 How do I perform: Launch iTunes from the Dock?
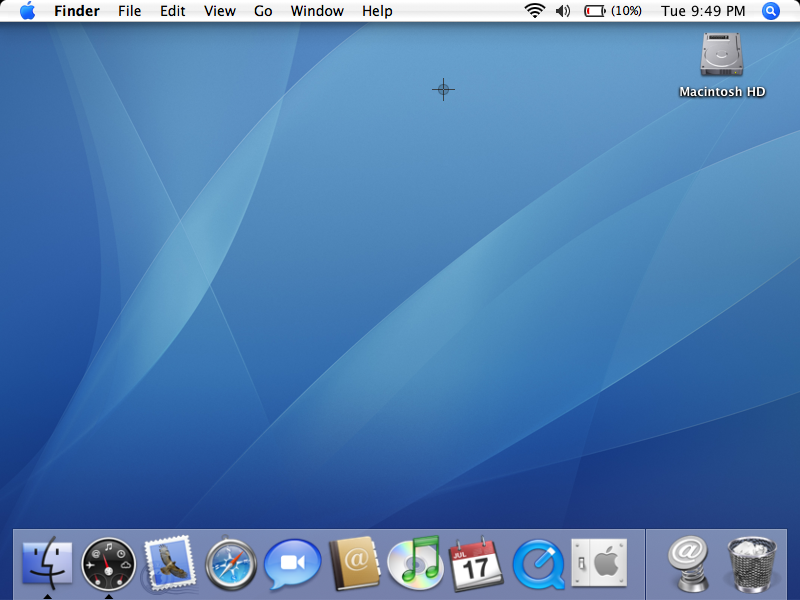click(415, 562)
